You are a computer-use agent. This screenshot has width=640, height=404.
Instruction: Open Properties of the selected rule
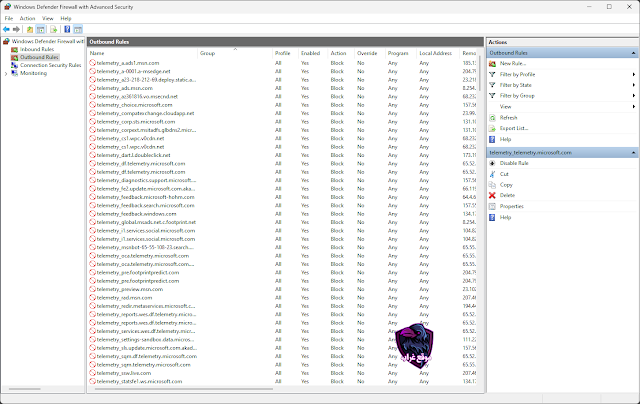[511, 206]
